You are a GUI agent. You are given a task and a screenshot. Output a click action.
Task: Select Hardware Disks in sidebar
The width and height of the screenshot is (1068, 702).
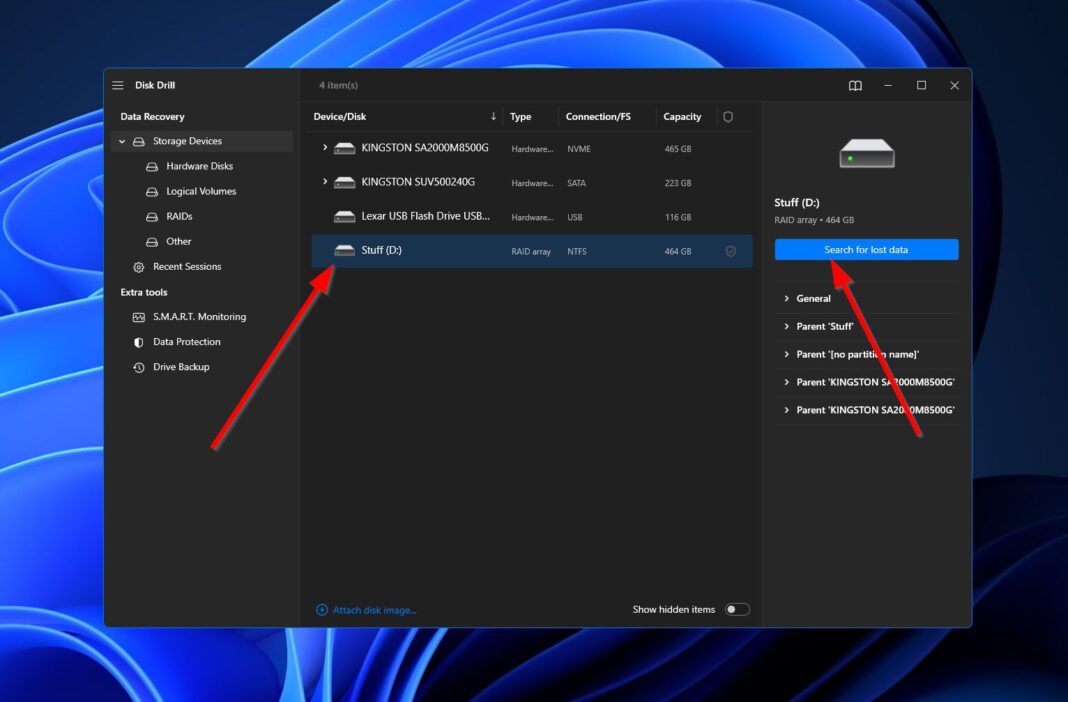(x=199, y=167)
